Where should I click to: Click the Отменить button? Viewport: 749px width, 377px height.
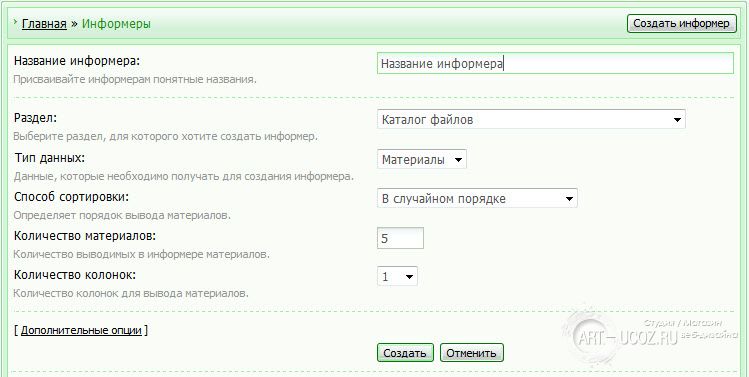click(x=471, y=353)
